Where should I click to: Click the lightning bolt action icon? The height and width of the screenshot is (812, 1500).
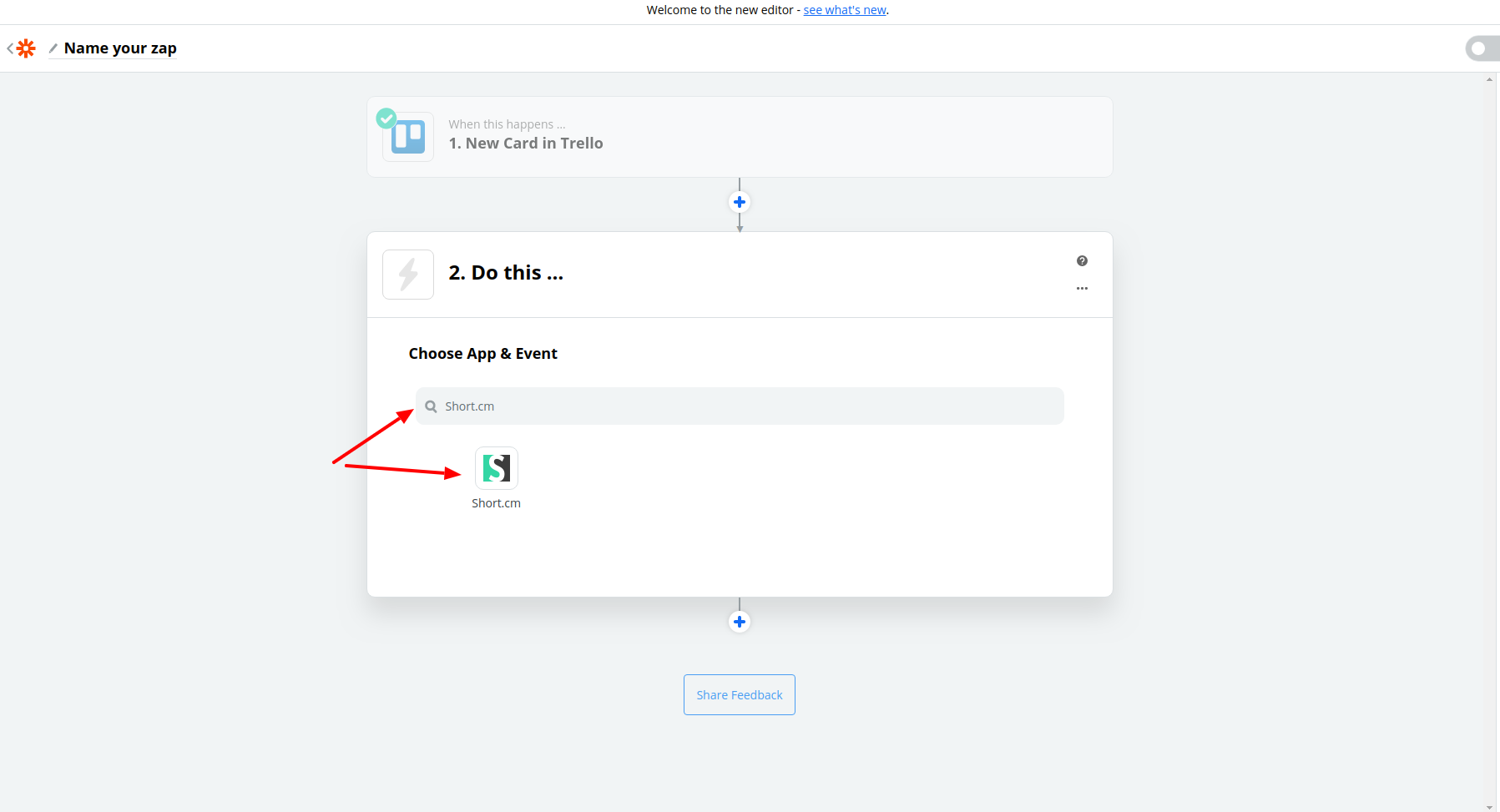point(408,275)
